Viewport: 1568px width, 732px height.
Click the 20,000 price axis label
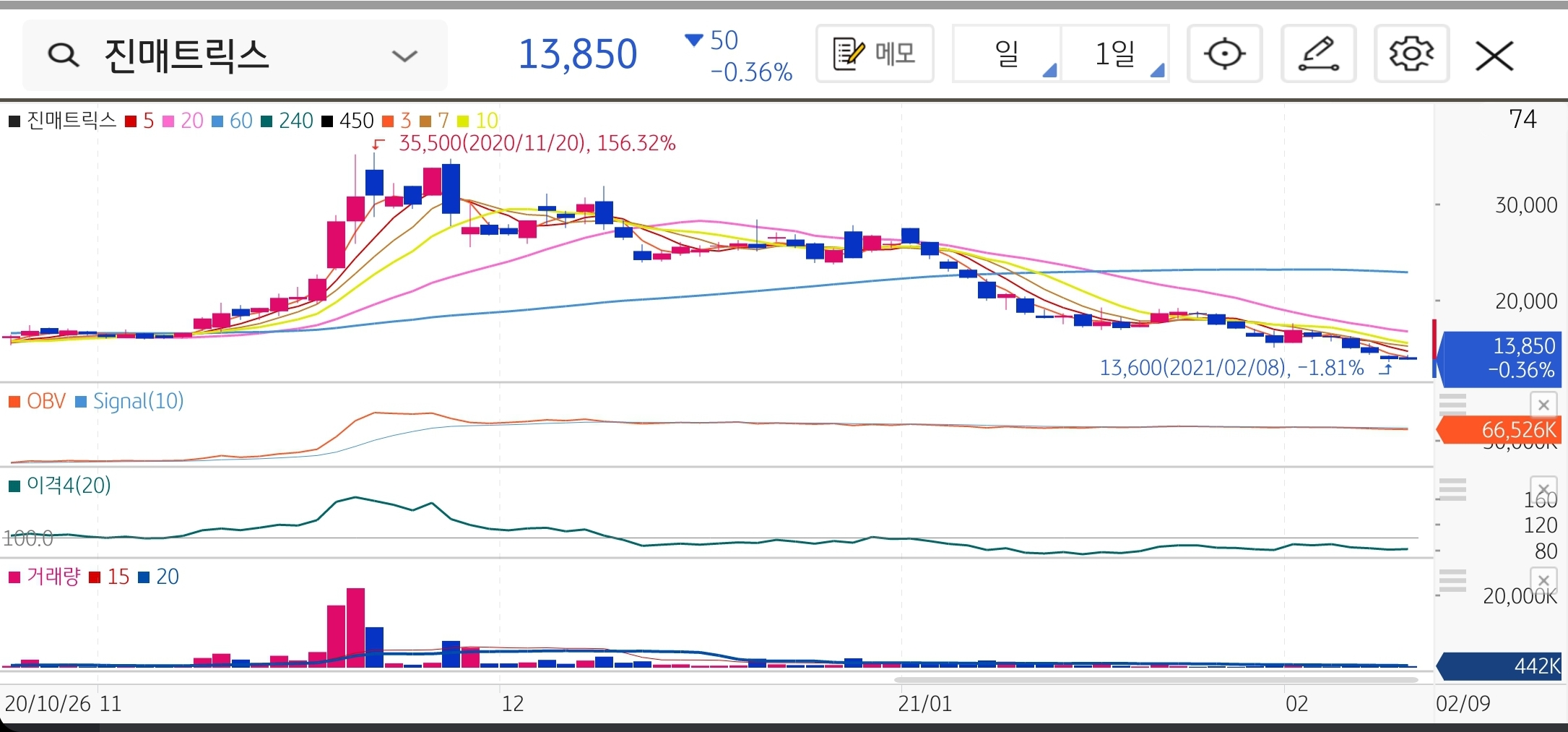click(1525, 301)
